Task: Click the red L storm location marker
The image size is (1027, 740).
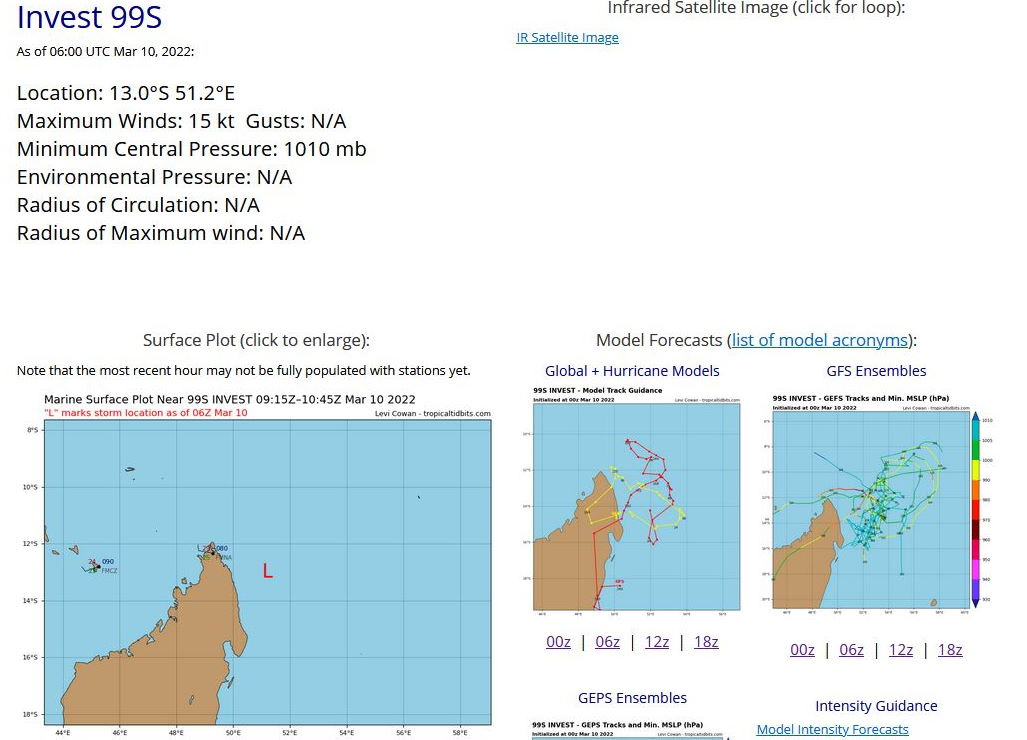Action: (268, 572)
